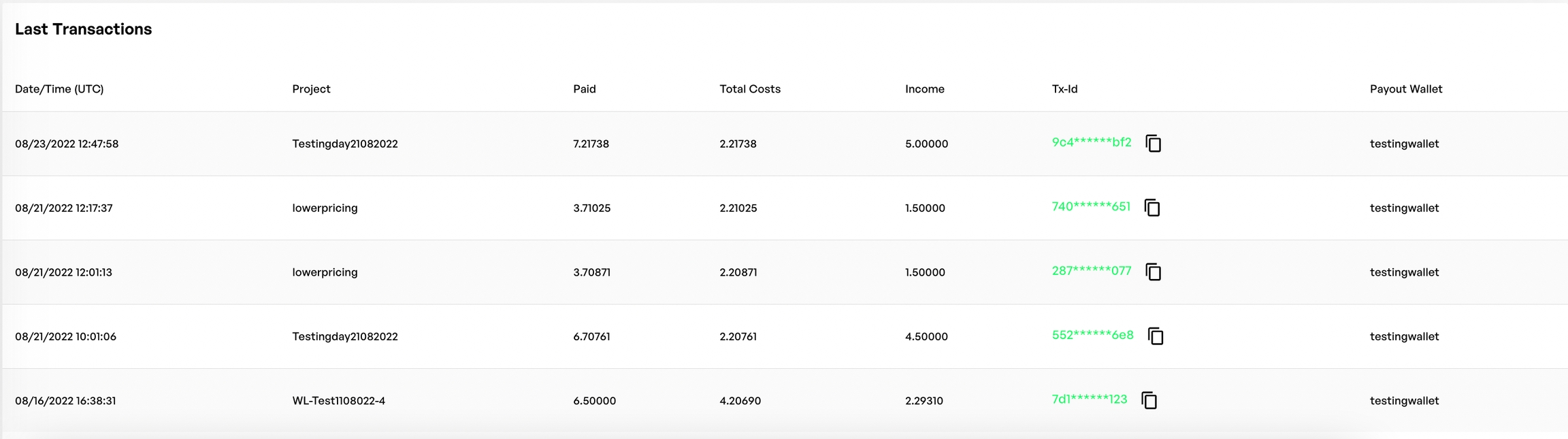
Task: Click the Payout Wallet column header
Action: [1405, 89]
